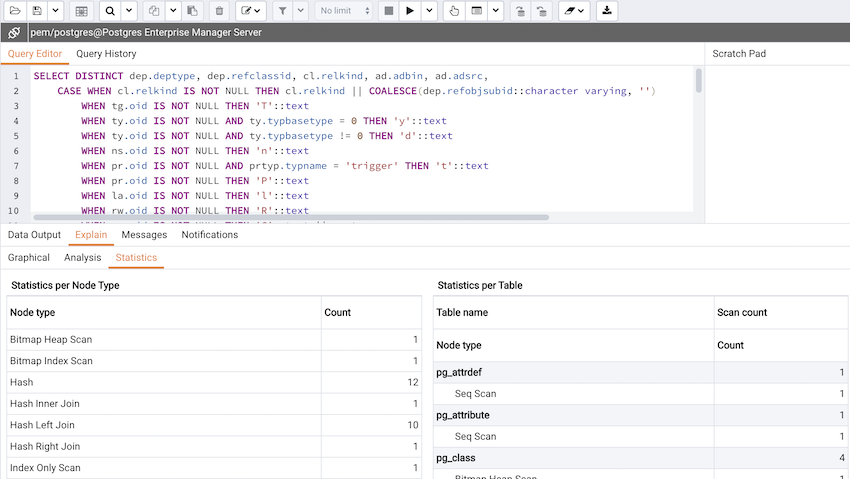Screen dimensions: 850x479
Task: Click the Commit transaction icon
Action: click(520, 11)
